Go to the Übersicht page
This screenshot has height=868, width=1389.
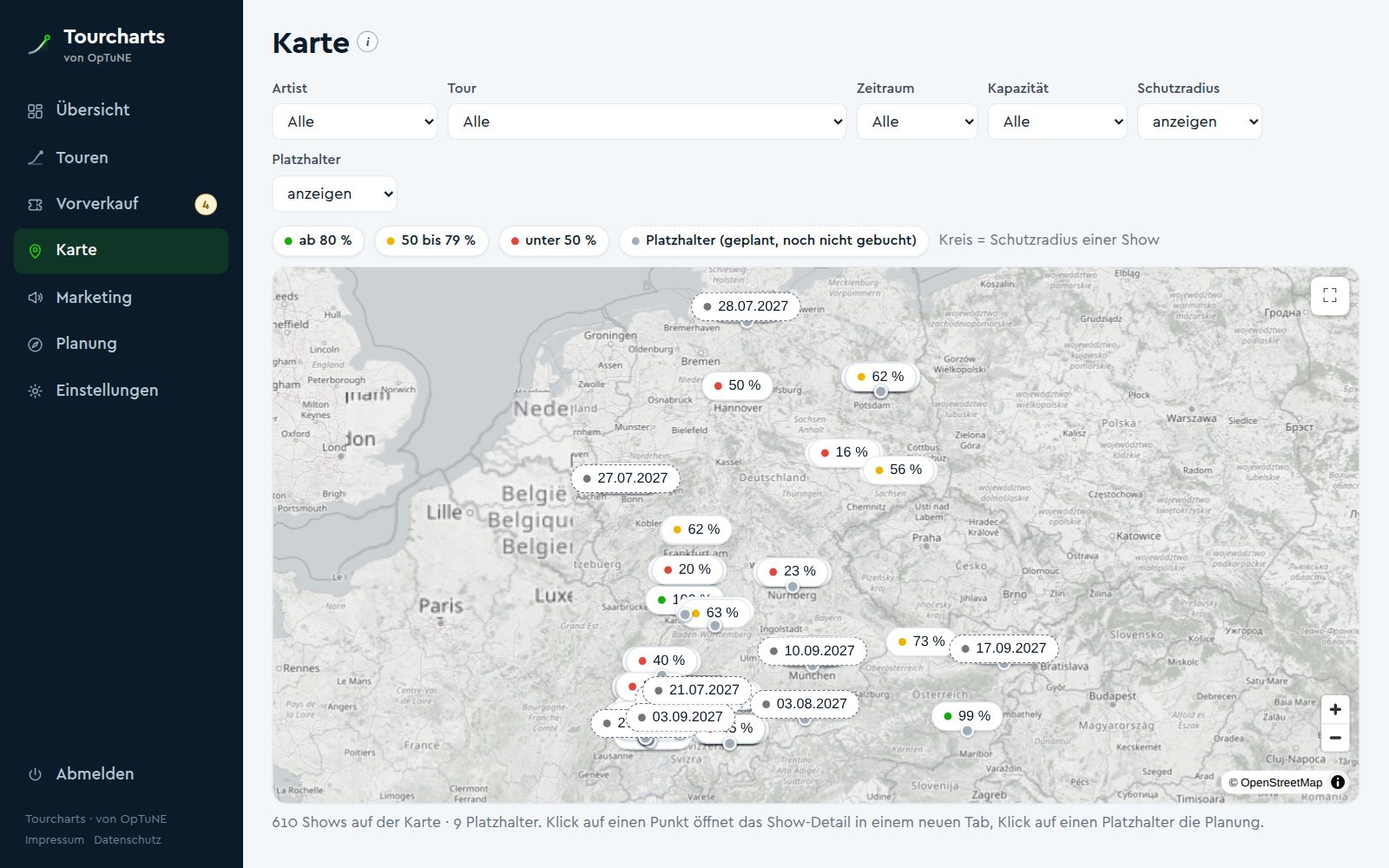[121, 110]
